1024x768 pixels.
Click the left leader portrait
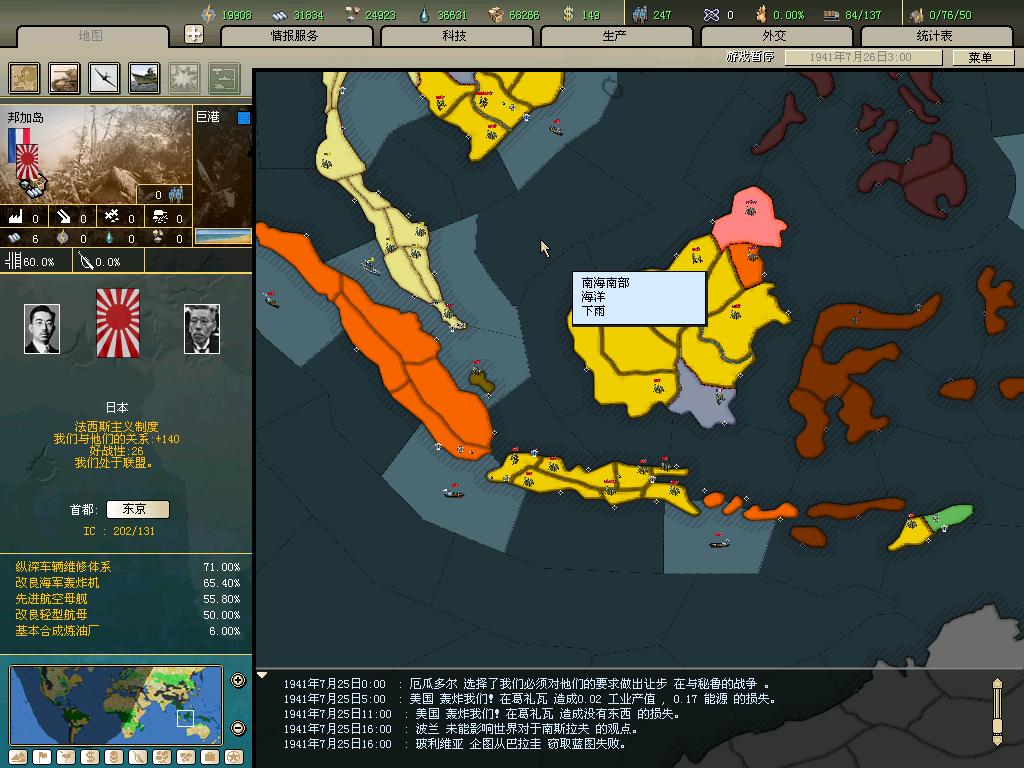[42, 328]
